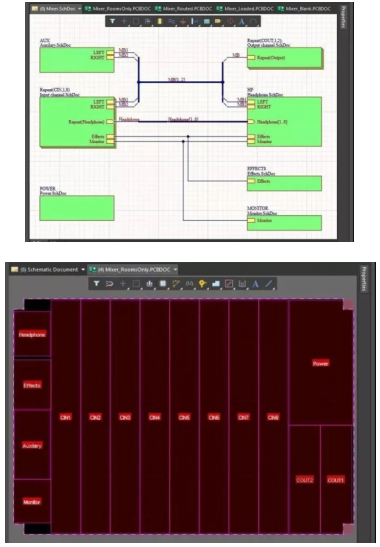
Task: Click the CIN4 room label on the PCB
Action: 155,417
